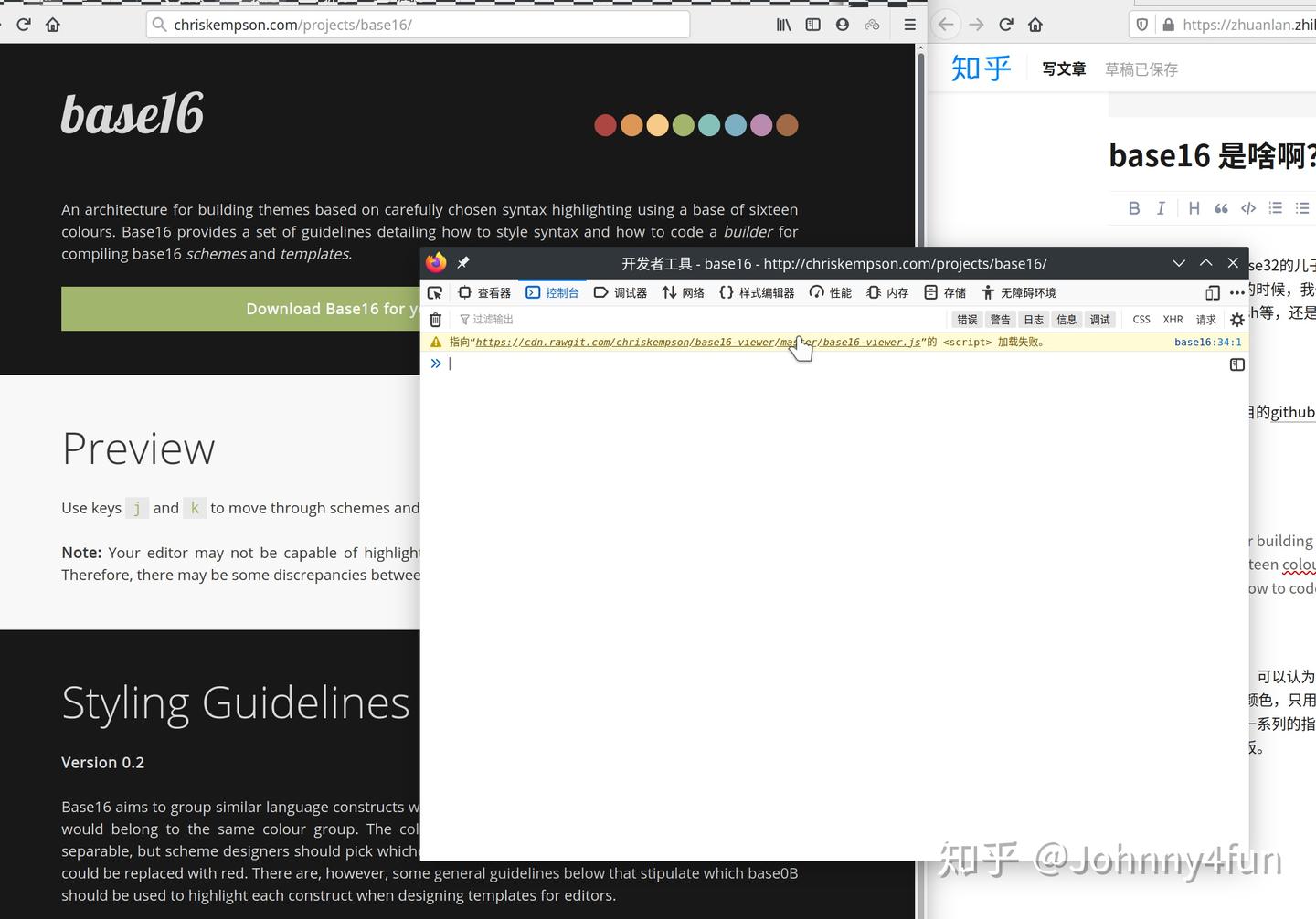The height and width of the screenshot is (919, 1316).
Task: Click the 知乎 logo in right window
Action: coord(981,69)
